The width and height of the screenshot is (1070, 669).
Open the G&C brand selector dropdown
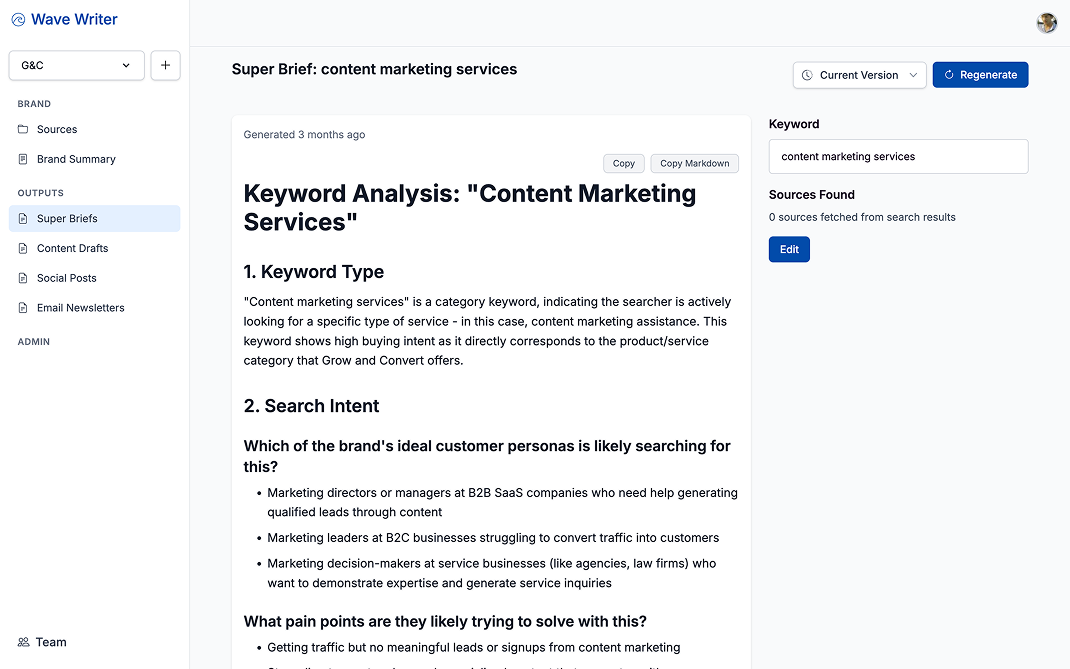76,66
